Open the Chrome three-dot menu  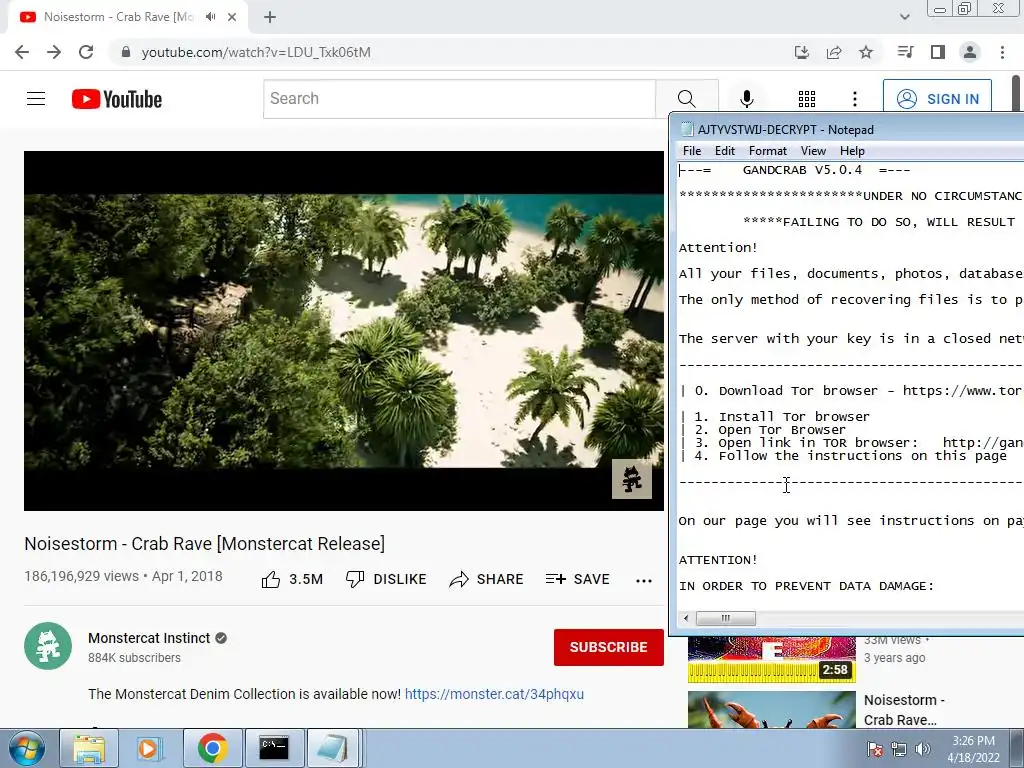(x=1002, y=52)
